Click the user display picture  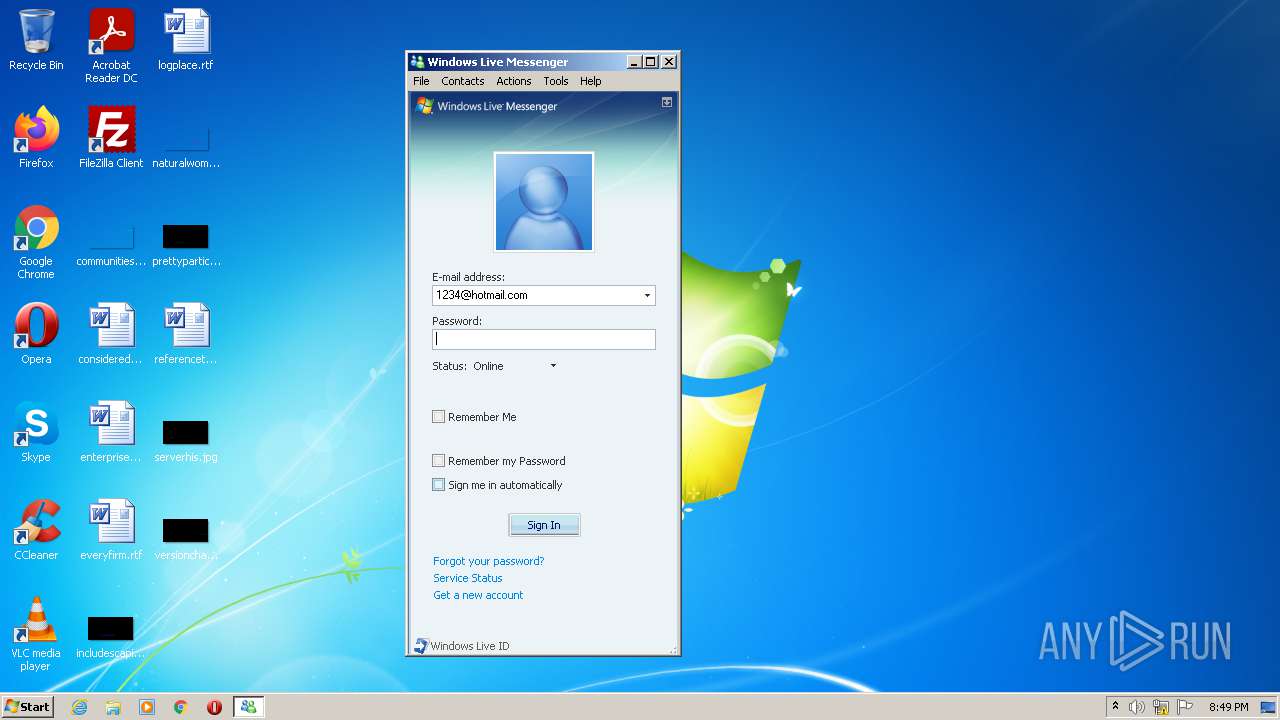(544, 202)
